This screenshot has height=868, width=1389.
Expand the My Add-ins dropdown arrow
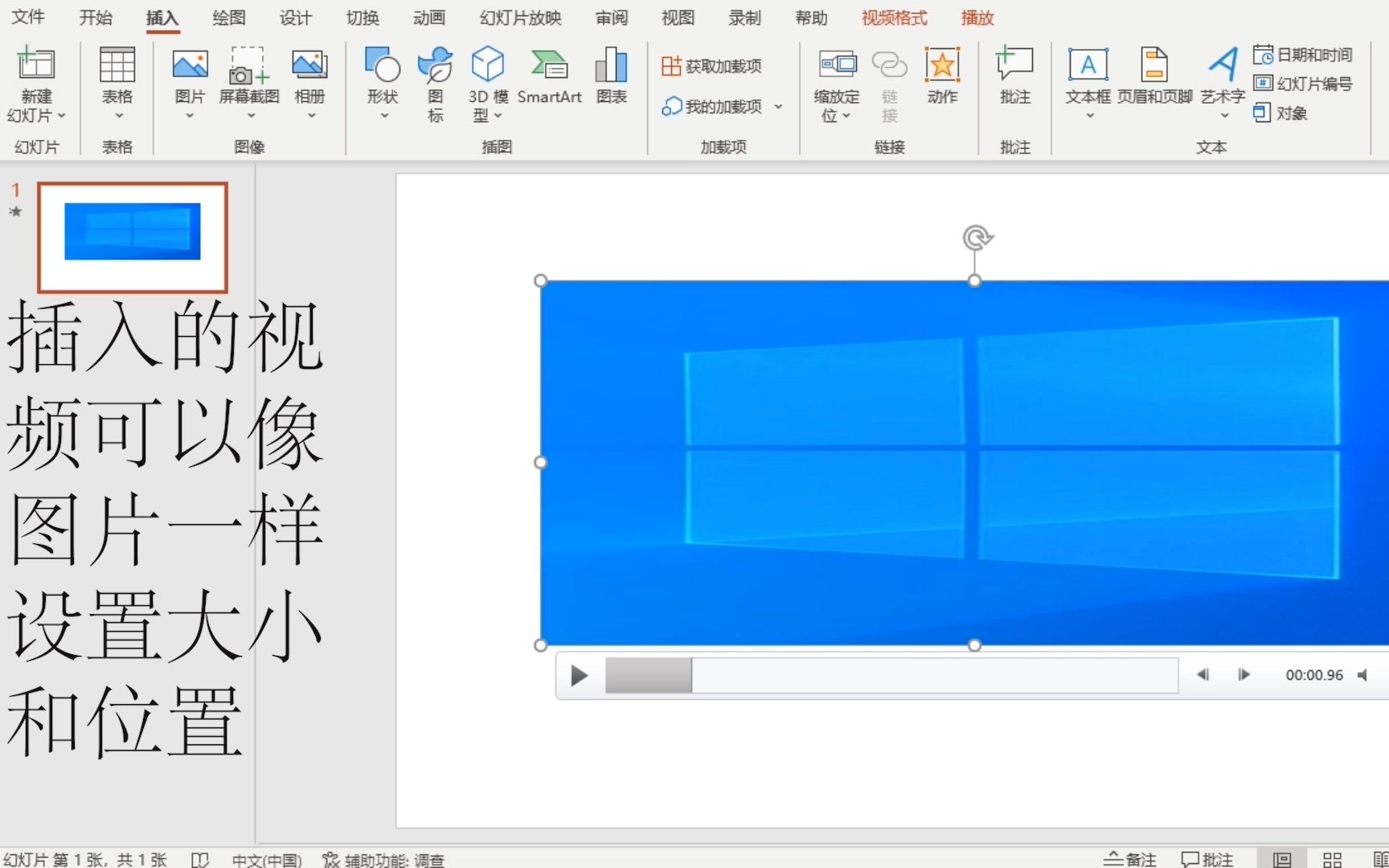click(778, 106)
